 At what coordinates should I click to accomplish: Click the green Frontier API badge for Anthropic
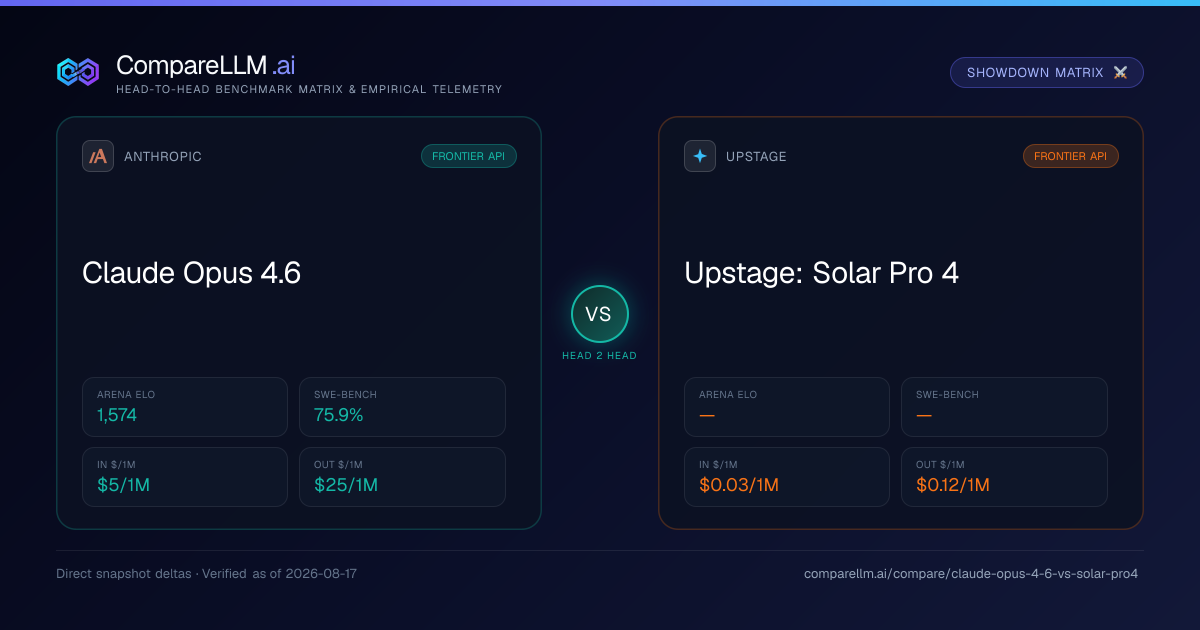(x=469, y=156)
